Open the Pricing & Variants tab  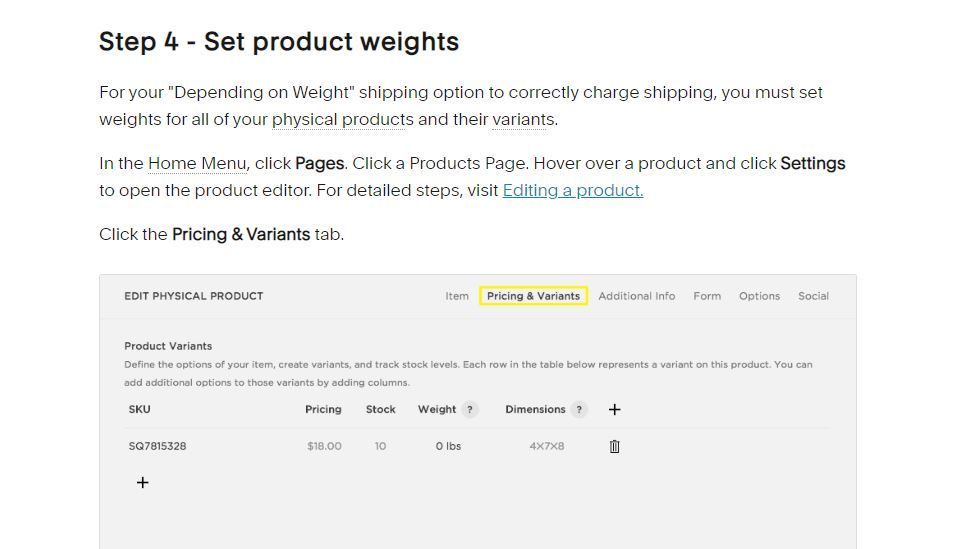pyautogui.click(x=533, y=296)
